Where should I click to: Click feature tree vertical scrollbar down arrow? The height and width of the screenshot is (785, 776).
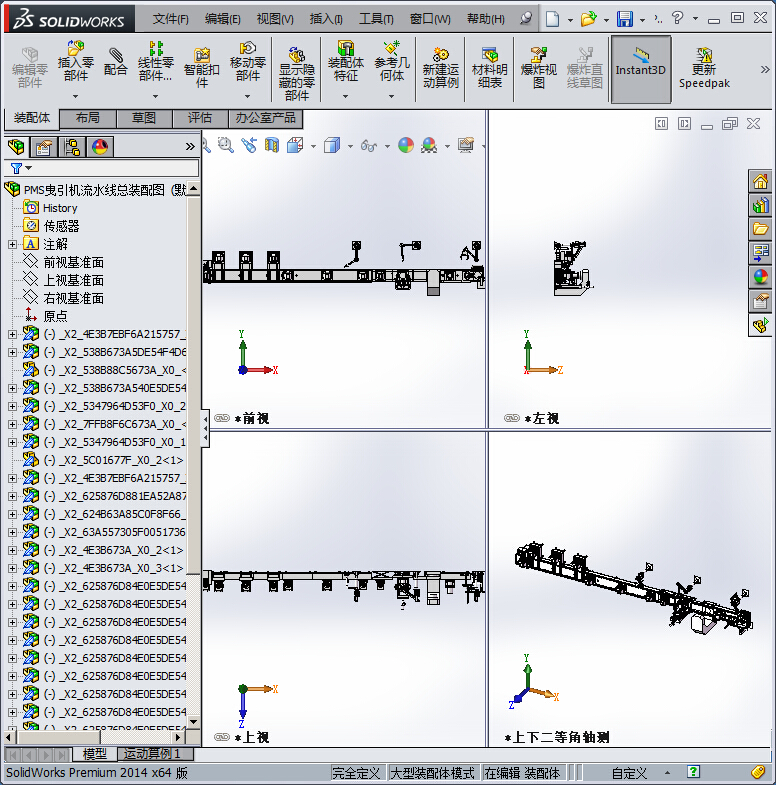[x=193, y=722]
